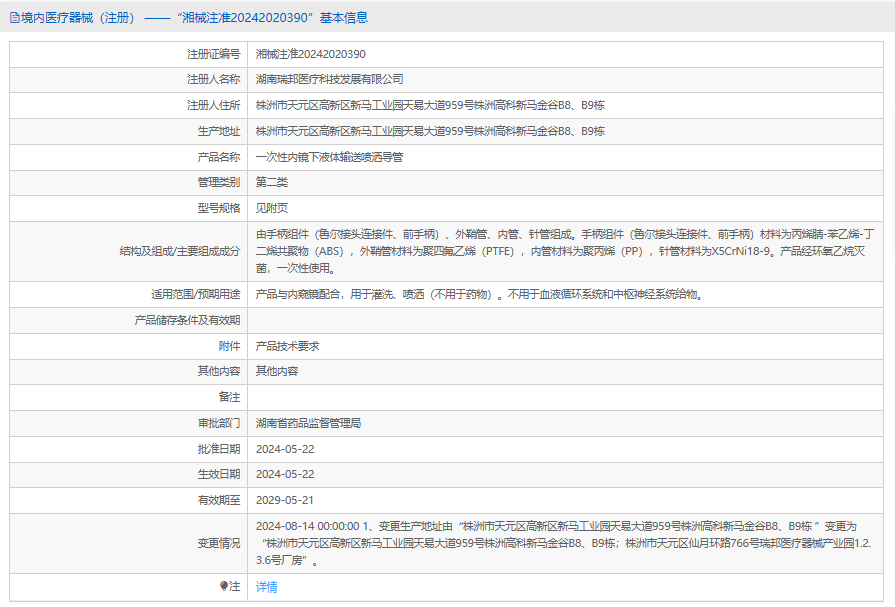Screen dimensions: 895x607
Task: Click the 变更情况 label cell
Action: (128, 544)
